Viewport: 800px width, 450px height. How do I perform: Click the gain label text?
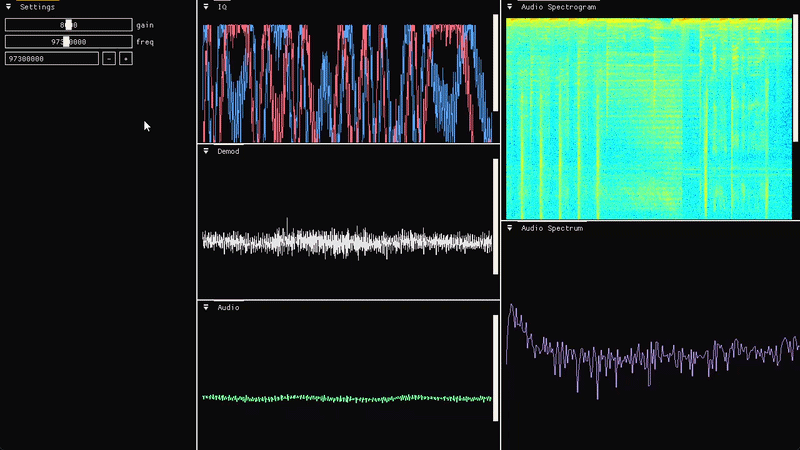(x=145, y=25)
